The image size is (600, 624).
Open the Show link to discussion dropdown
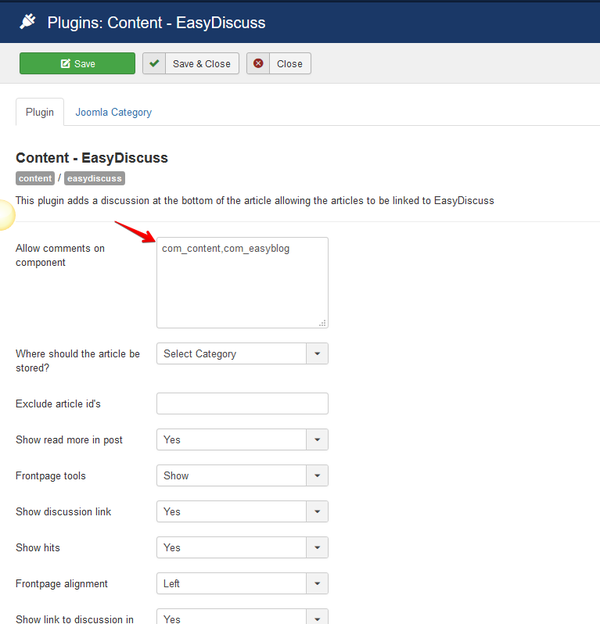242,616
